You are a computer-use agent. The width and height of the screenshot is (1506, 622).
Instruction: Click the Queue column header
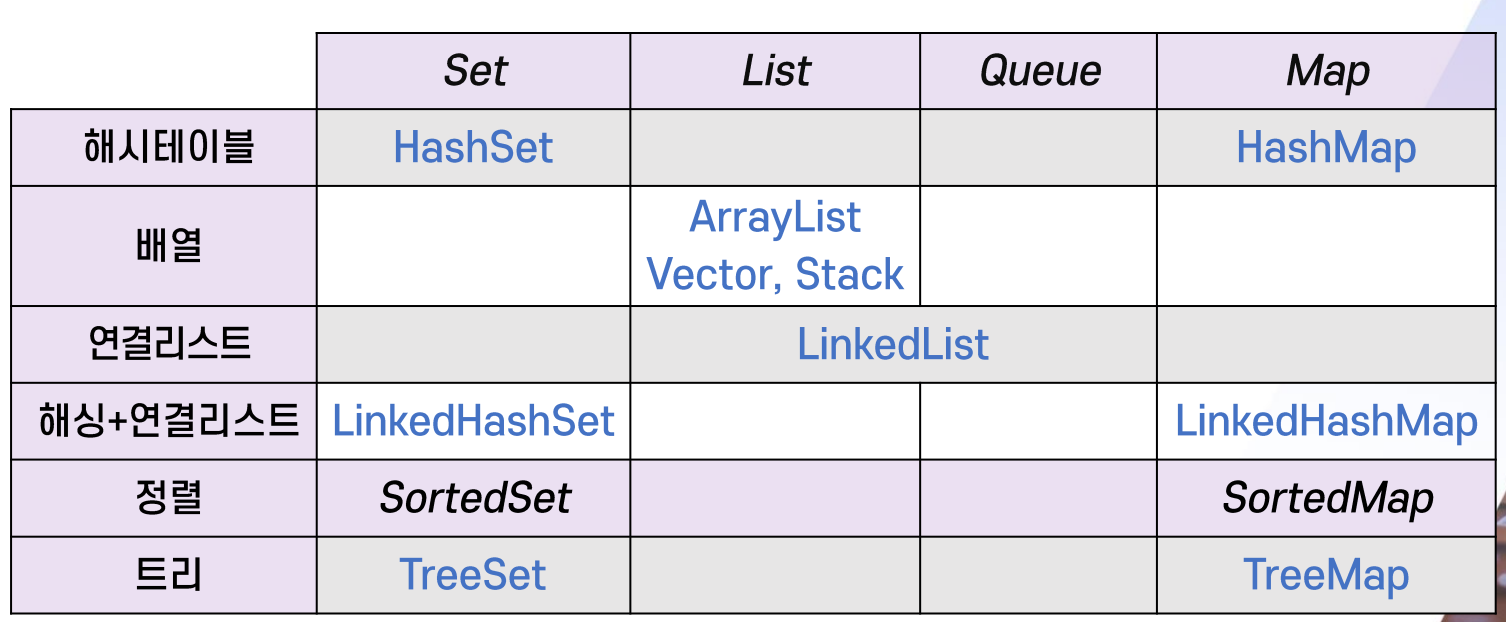[1040, 71]
